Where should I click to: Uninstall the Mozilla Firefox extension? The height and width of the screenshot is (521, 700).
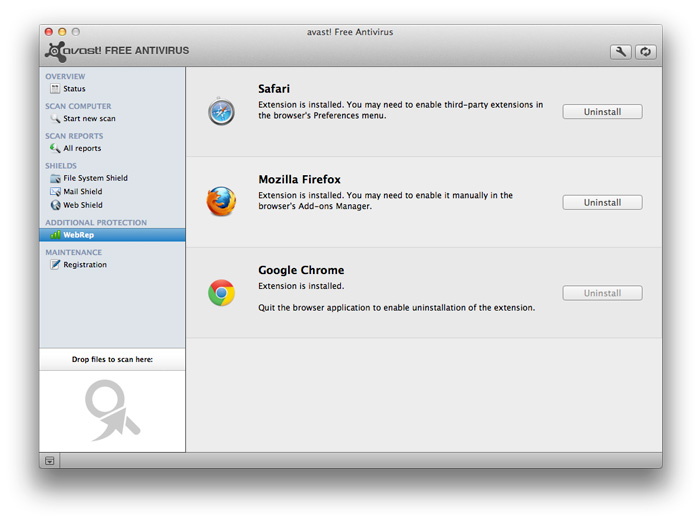coord(602,202)
